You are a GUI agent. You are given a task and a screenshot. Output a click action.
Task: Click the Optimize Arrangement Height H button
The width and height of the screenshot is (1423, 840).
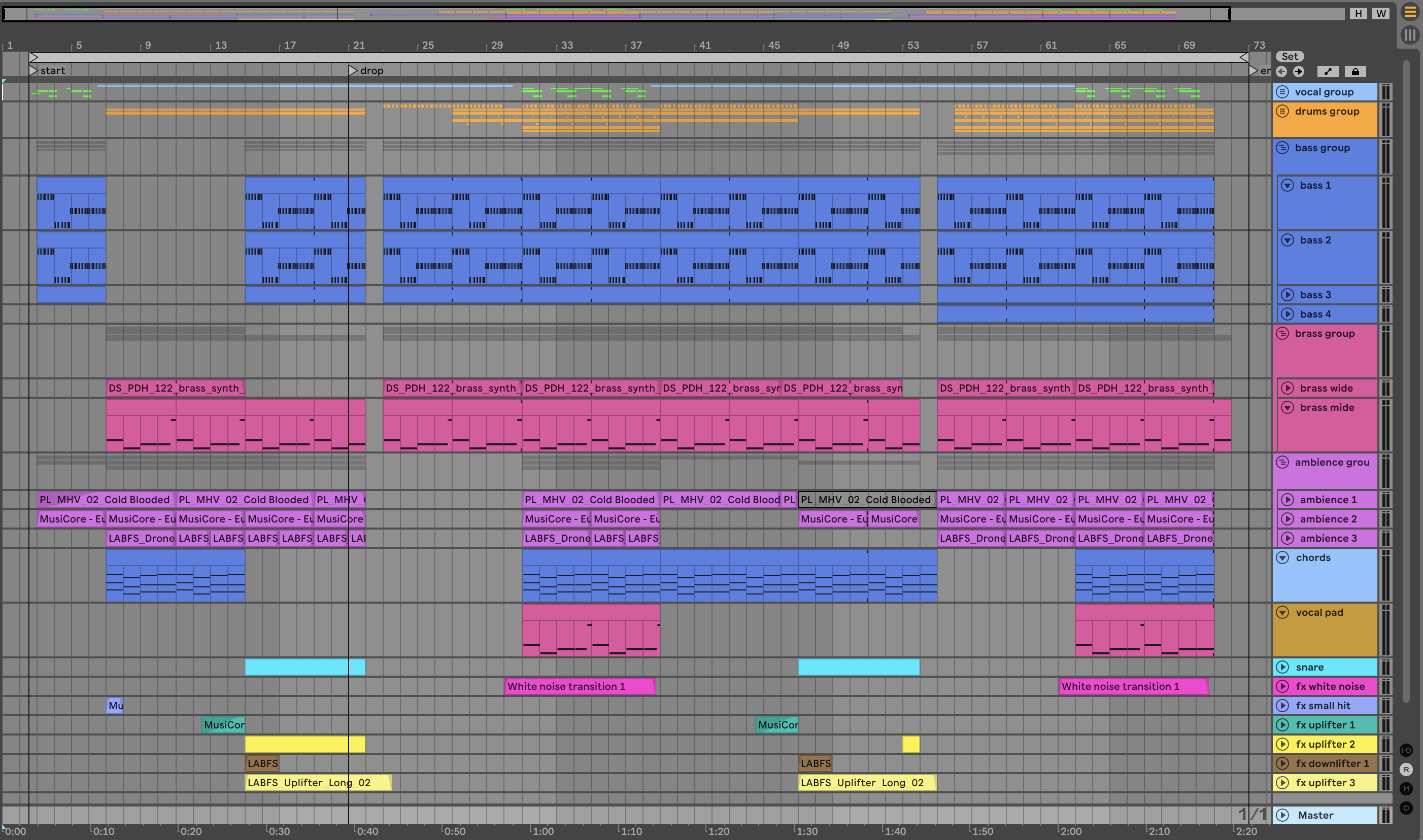[1358, 14]
